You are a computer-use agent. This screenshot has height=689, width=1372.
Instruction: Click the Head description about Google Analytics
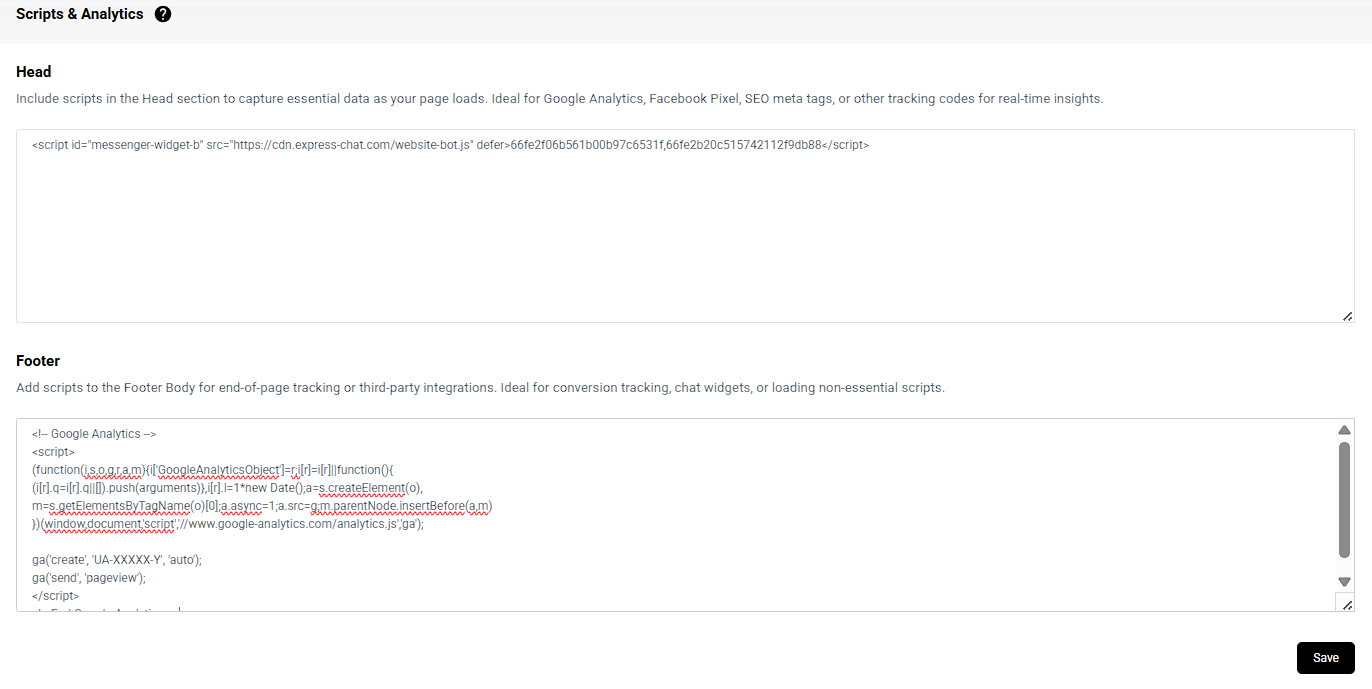click(x=560, y=99)
